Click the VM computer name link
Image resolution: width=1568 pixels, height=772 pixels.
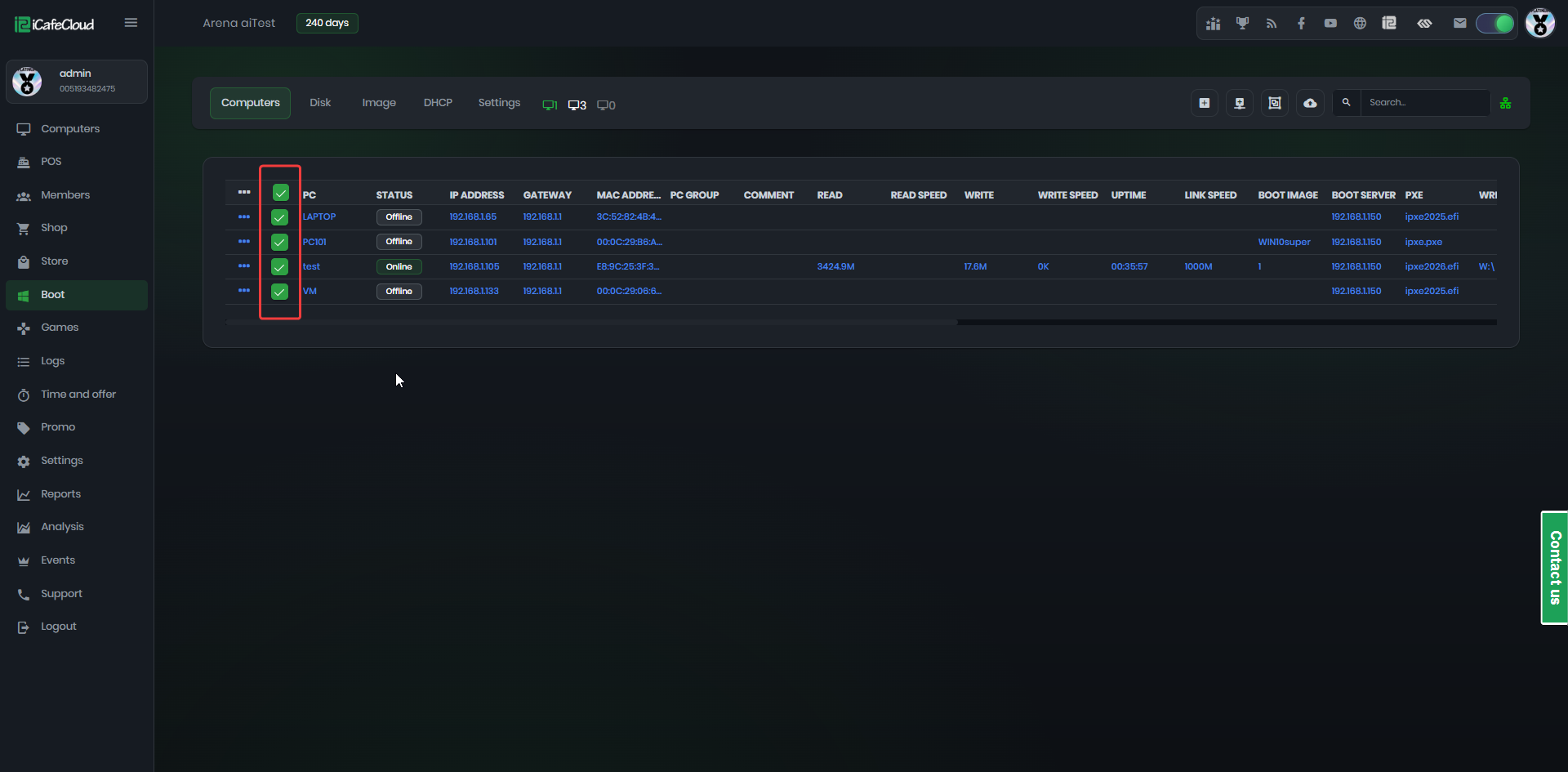pyautogui.click(x=310, y=292)
